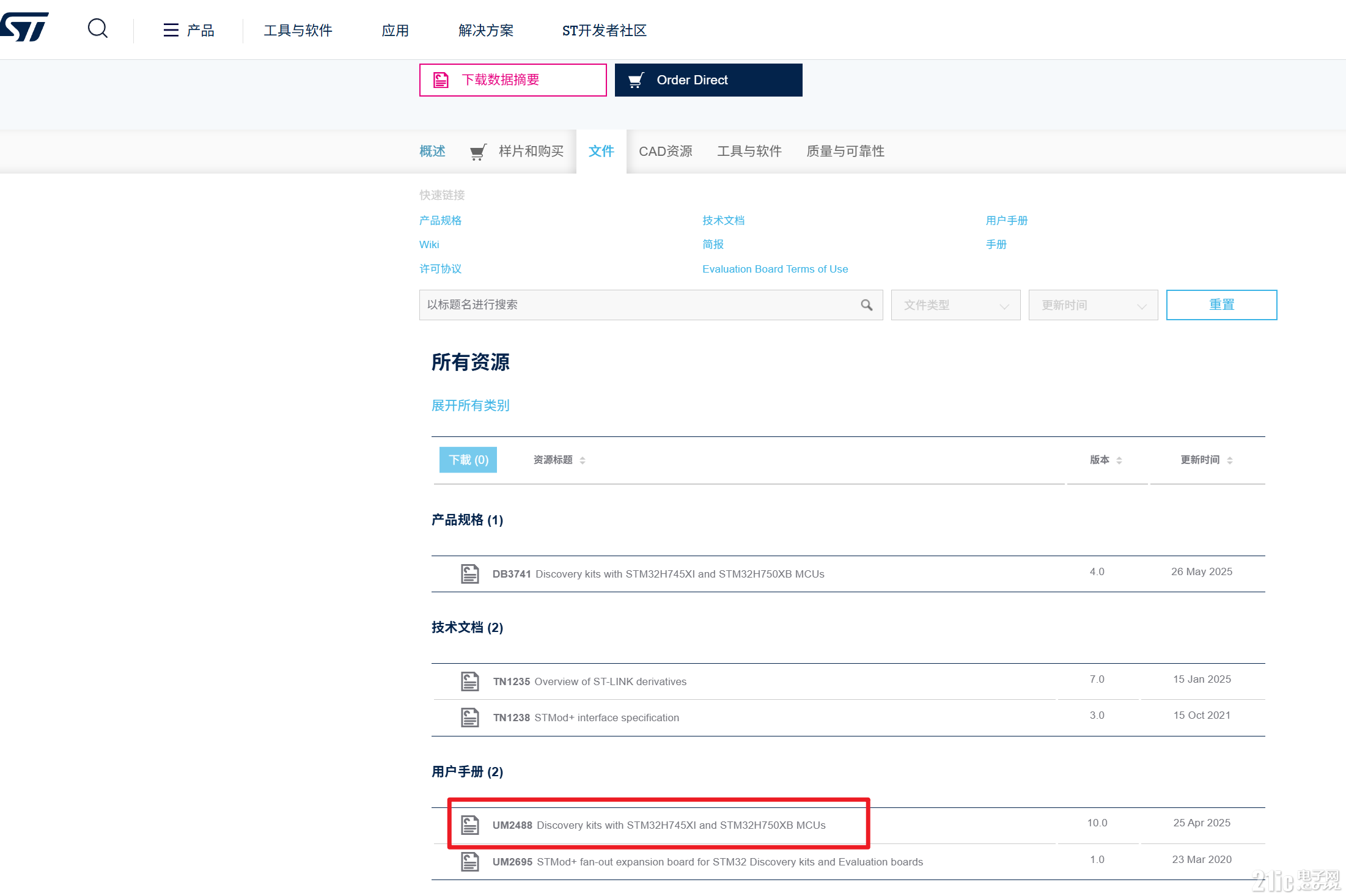This screenshot has width=1346, height=896.
Task: Click the ST logo
Action: coord(24,28)
